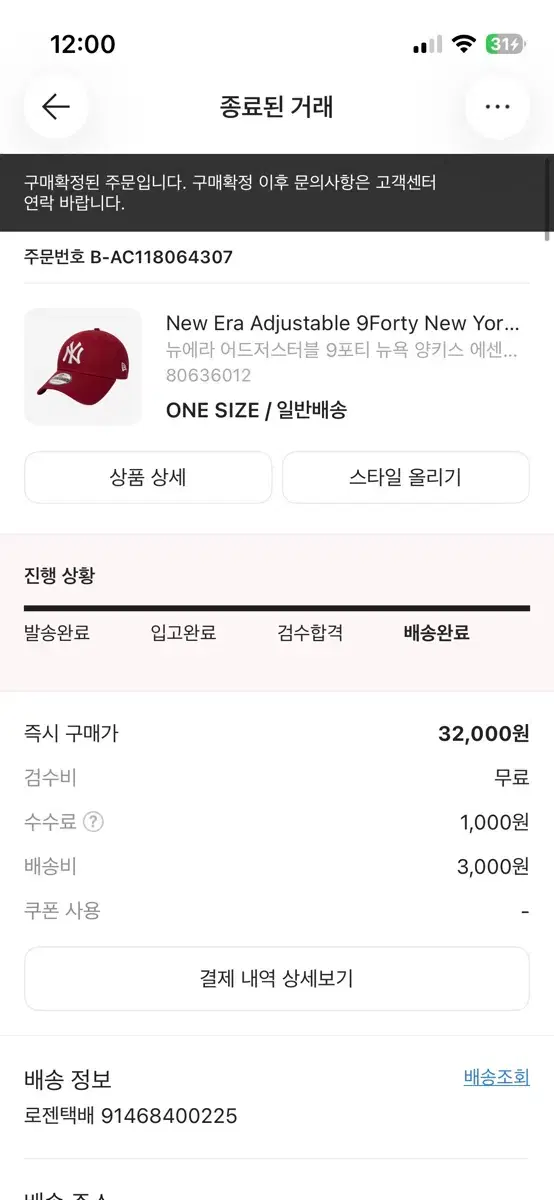Select the 입고완료 progress step
Screen dimensions: 554x1200
point(183,632)
